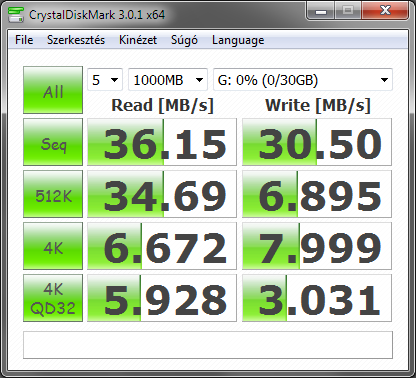Viewport: 416px width, 378px height.
Task: Click the 512K read value 34.69
Action: [x=162, y=194]
